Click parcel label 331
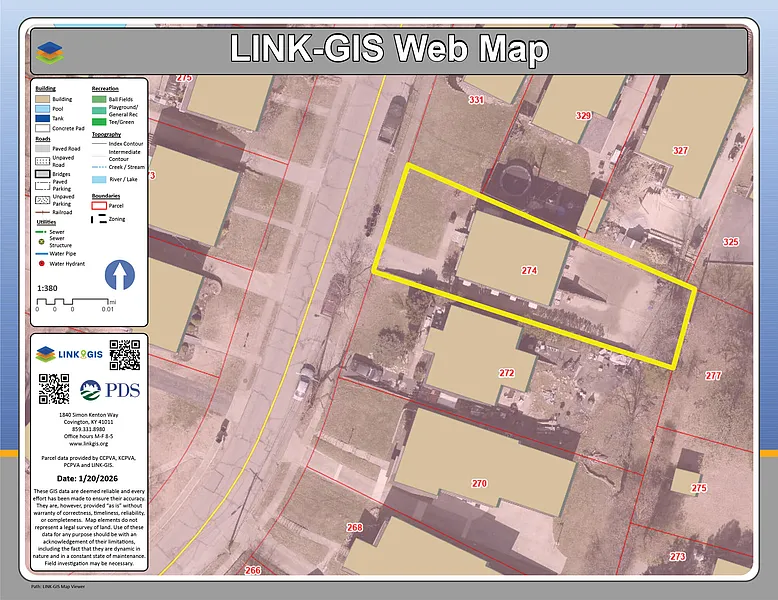Image resolution: width=778 pixels, height=600 pixels. (x=476, y=100)
